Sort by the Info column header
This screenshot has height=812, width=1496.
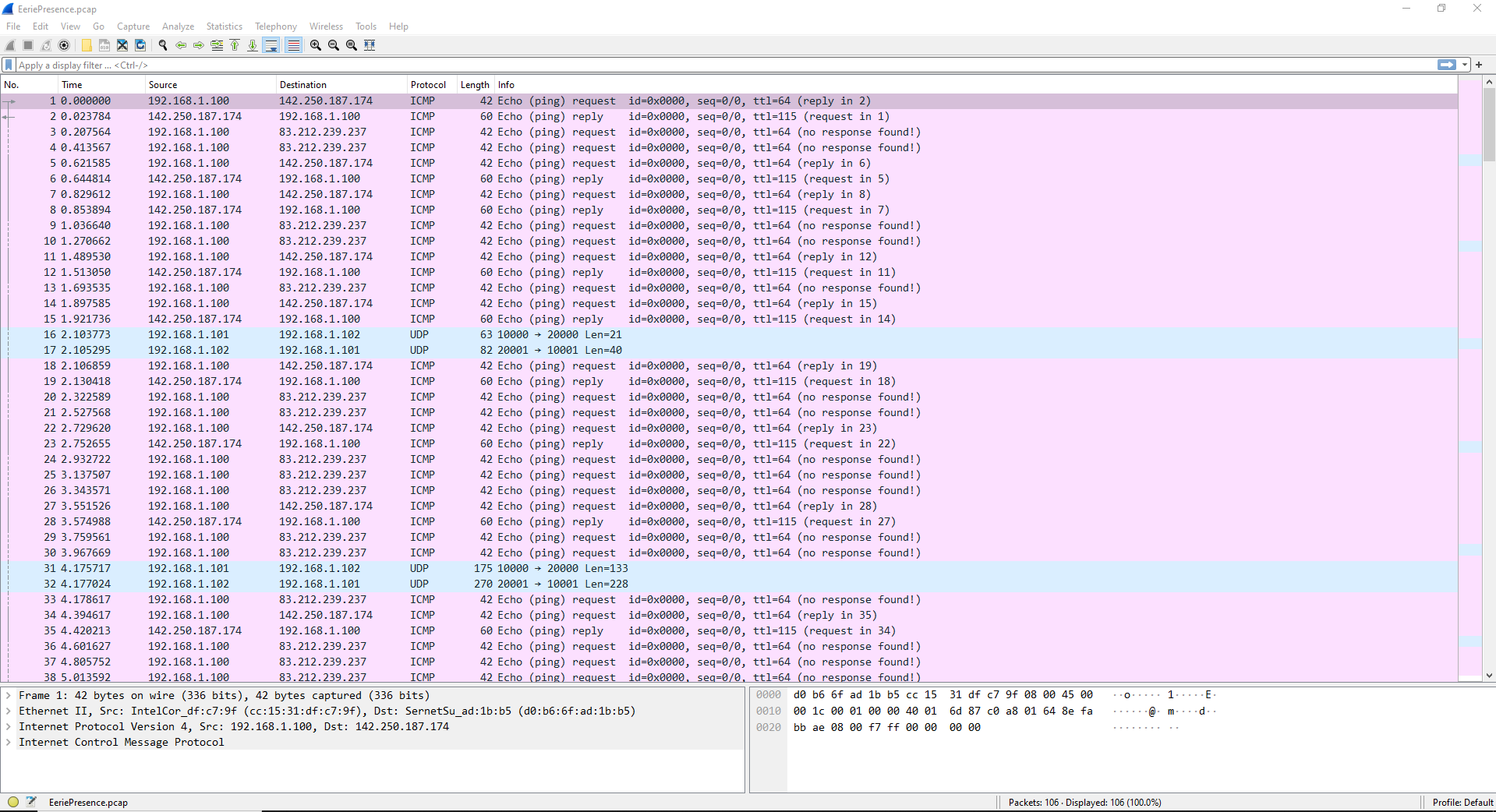click(976, 84)
